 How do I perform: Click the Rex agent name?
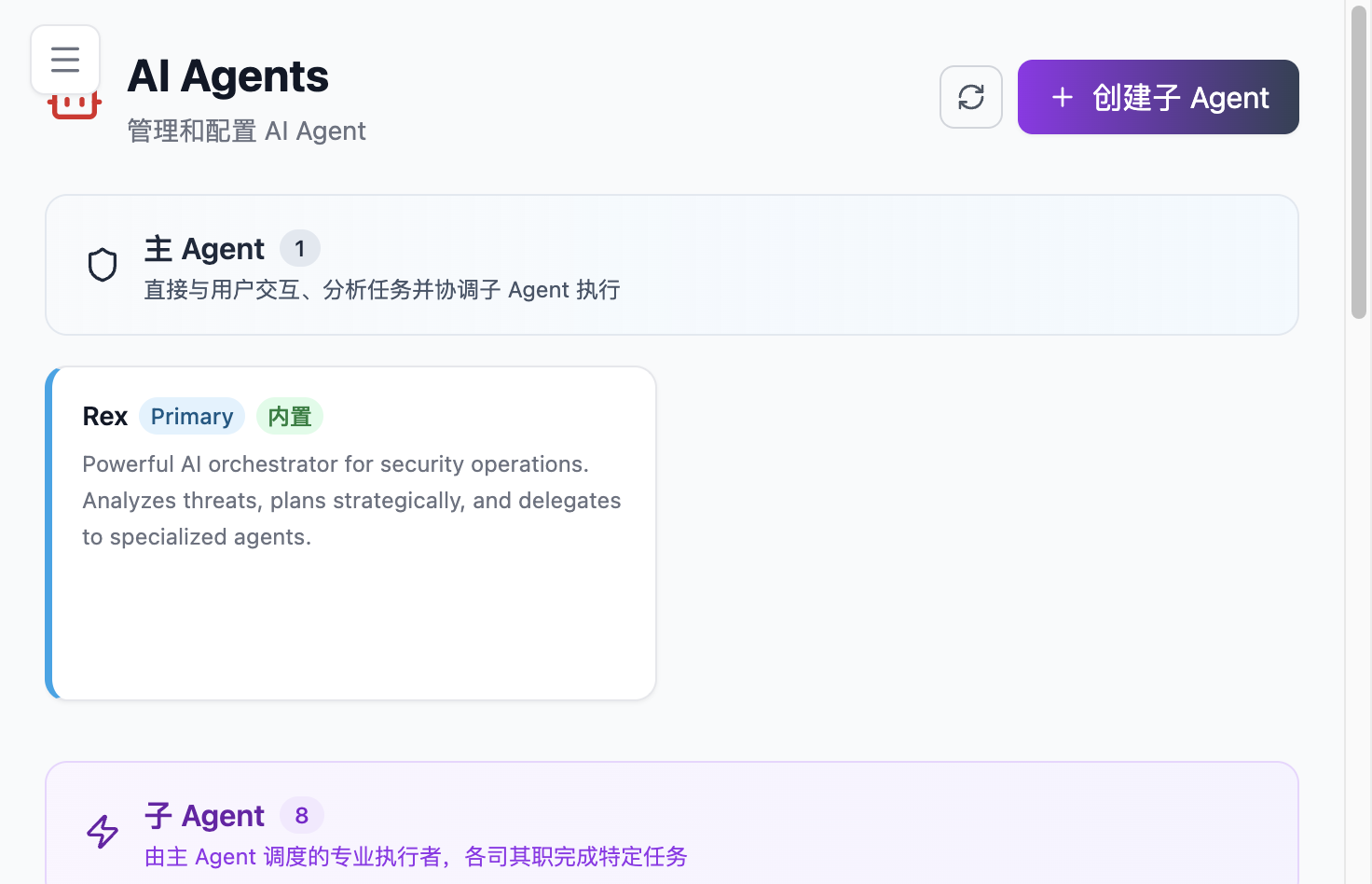click(104, 416)
